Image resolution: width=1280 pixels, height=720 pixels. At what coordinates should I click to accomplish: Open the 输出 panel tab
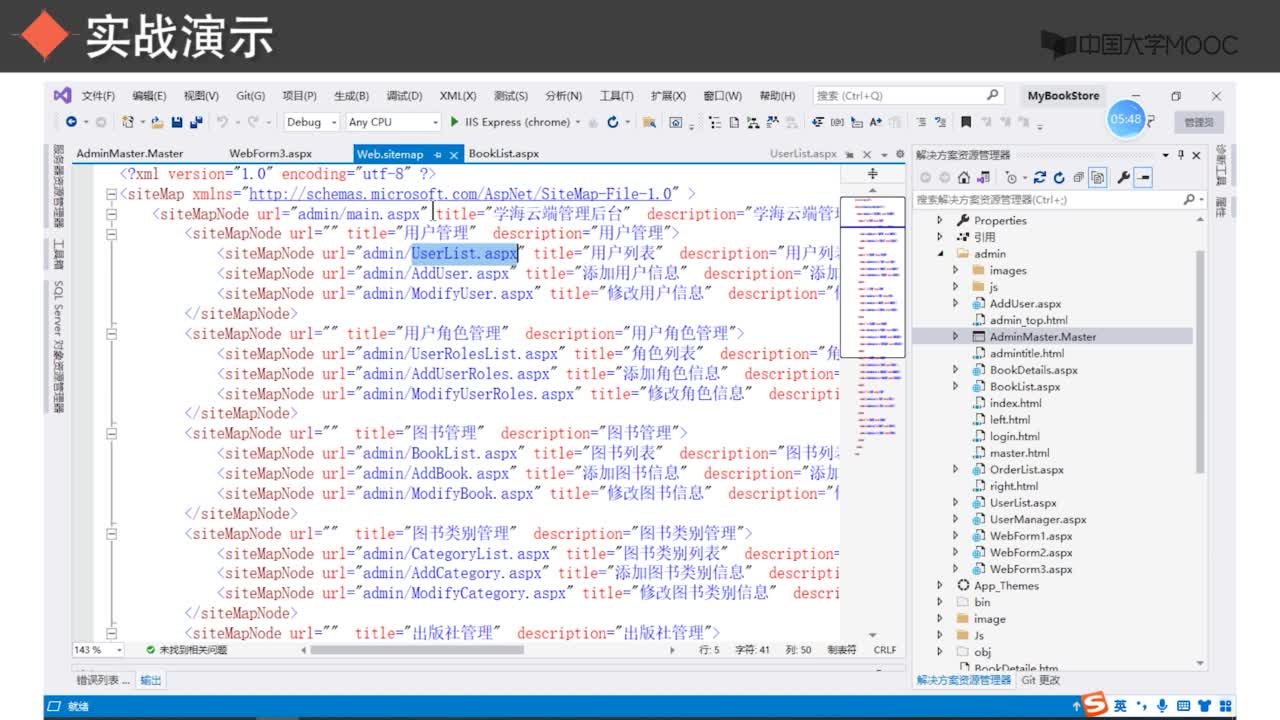point(150,680)
